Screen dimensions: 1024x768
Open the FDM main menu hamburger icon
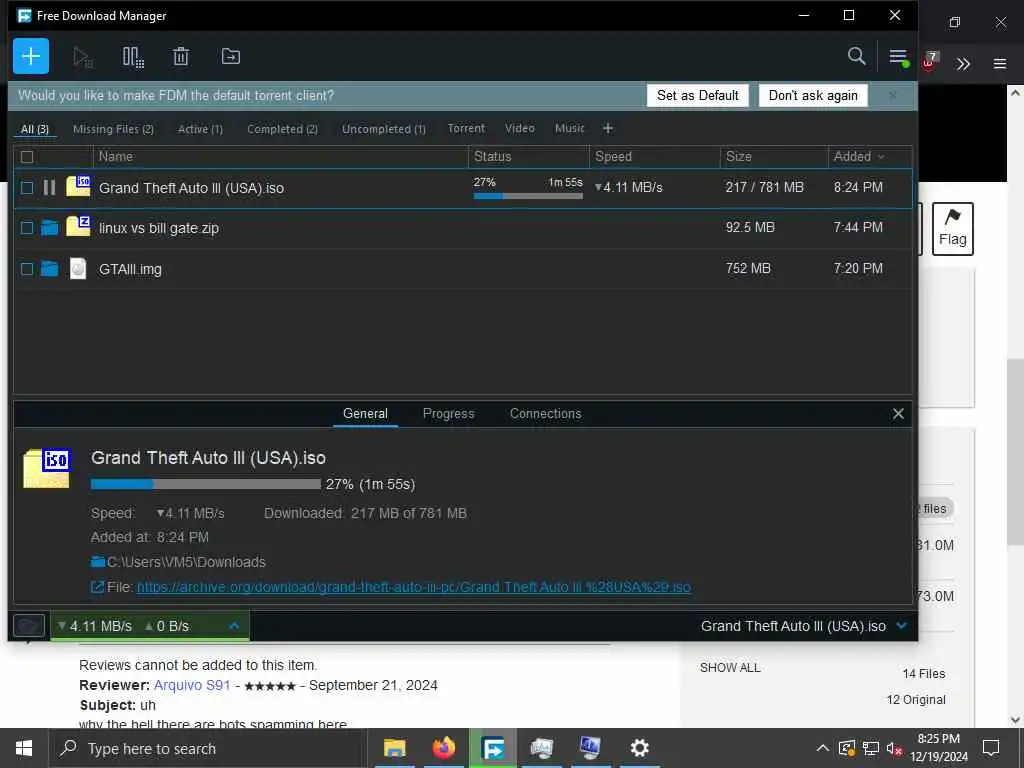pyautogui.click(x=899, y=57)
